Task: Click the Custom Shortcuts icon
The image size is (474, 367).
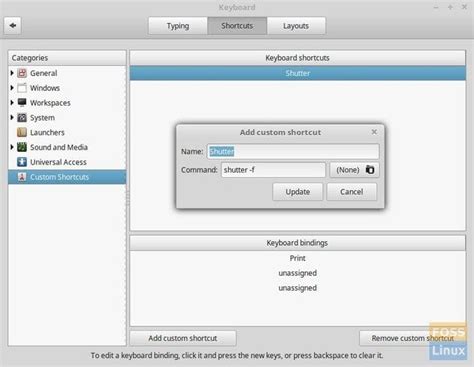Action: pyautogui.click(x=22, y=177)
